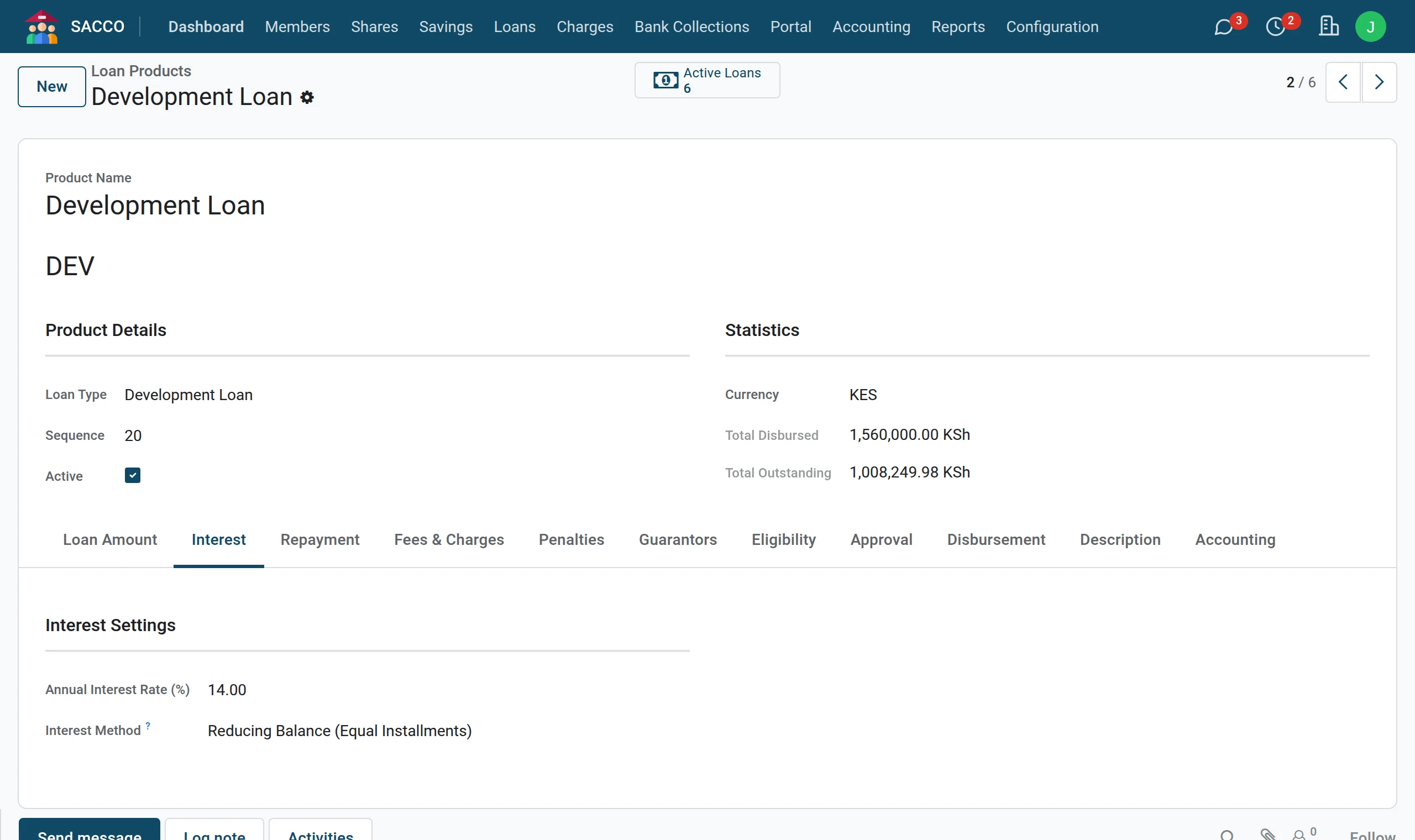Switch to the Accounting form tab
This screenshot has height=840, width=1415.
tap(1235, 539)
